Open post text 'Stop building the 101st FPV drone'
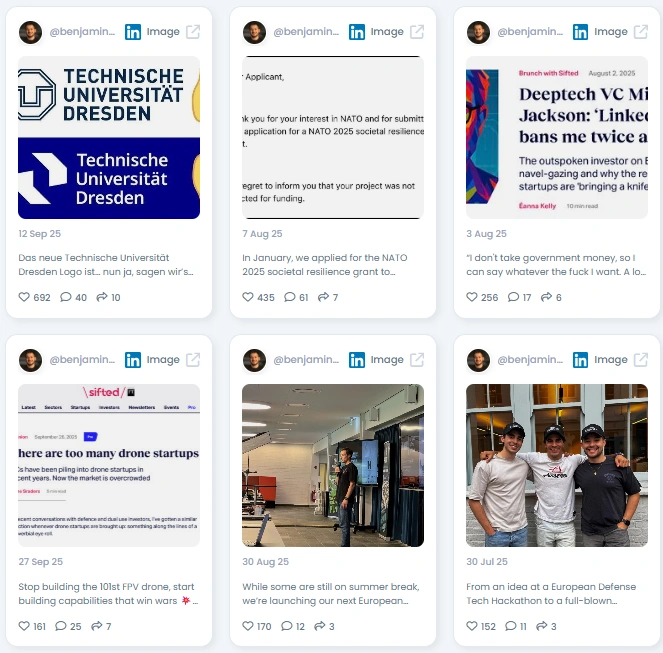The image size is (663, 653). coord(108,593)
